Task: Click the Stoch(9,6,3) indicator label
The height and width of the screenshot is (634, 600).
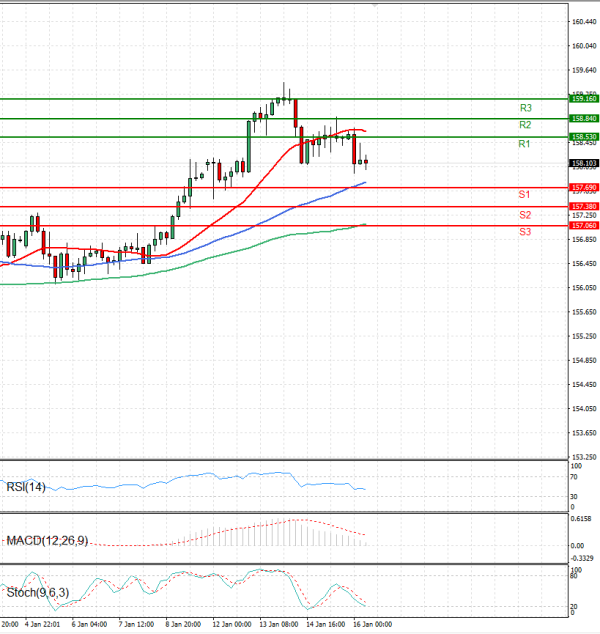Action: click(39, 593)
